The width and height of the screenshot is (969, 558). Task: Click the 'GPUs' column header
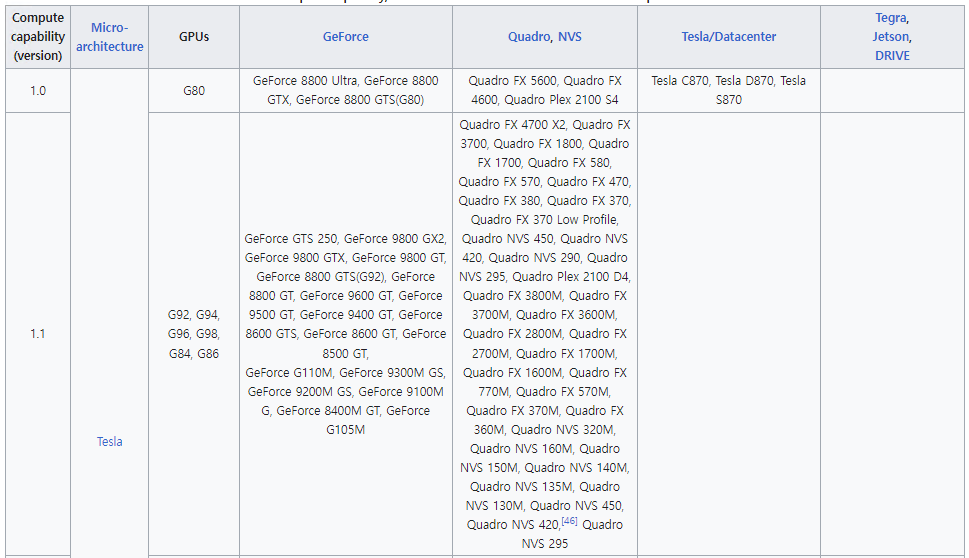click(x=194, y=36)
